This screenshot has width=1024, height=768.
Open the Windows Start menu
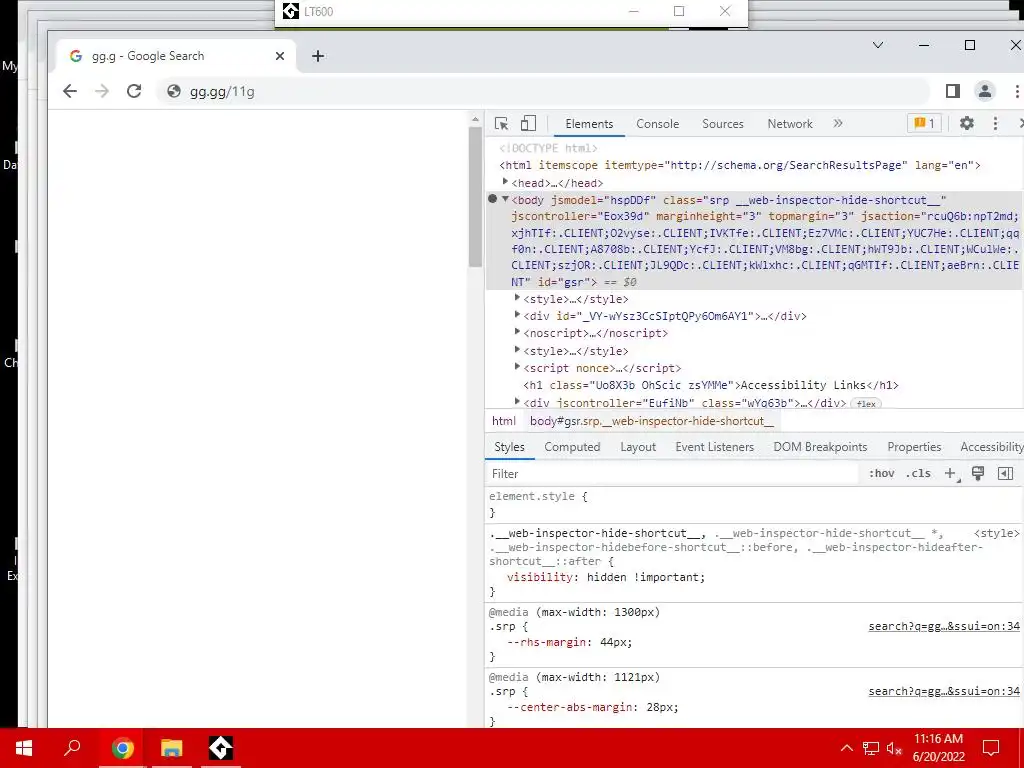(x=24, y=748)
